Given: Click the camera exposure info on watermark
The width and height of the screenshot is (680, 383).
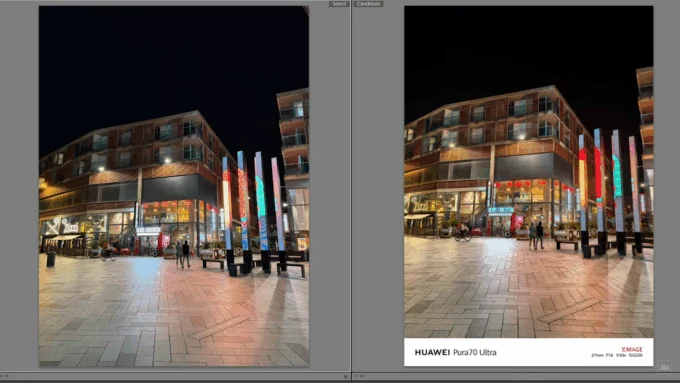Looking at the screenshot, I should click(x=617, y=355).
